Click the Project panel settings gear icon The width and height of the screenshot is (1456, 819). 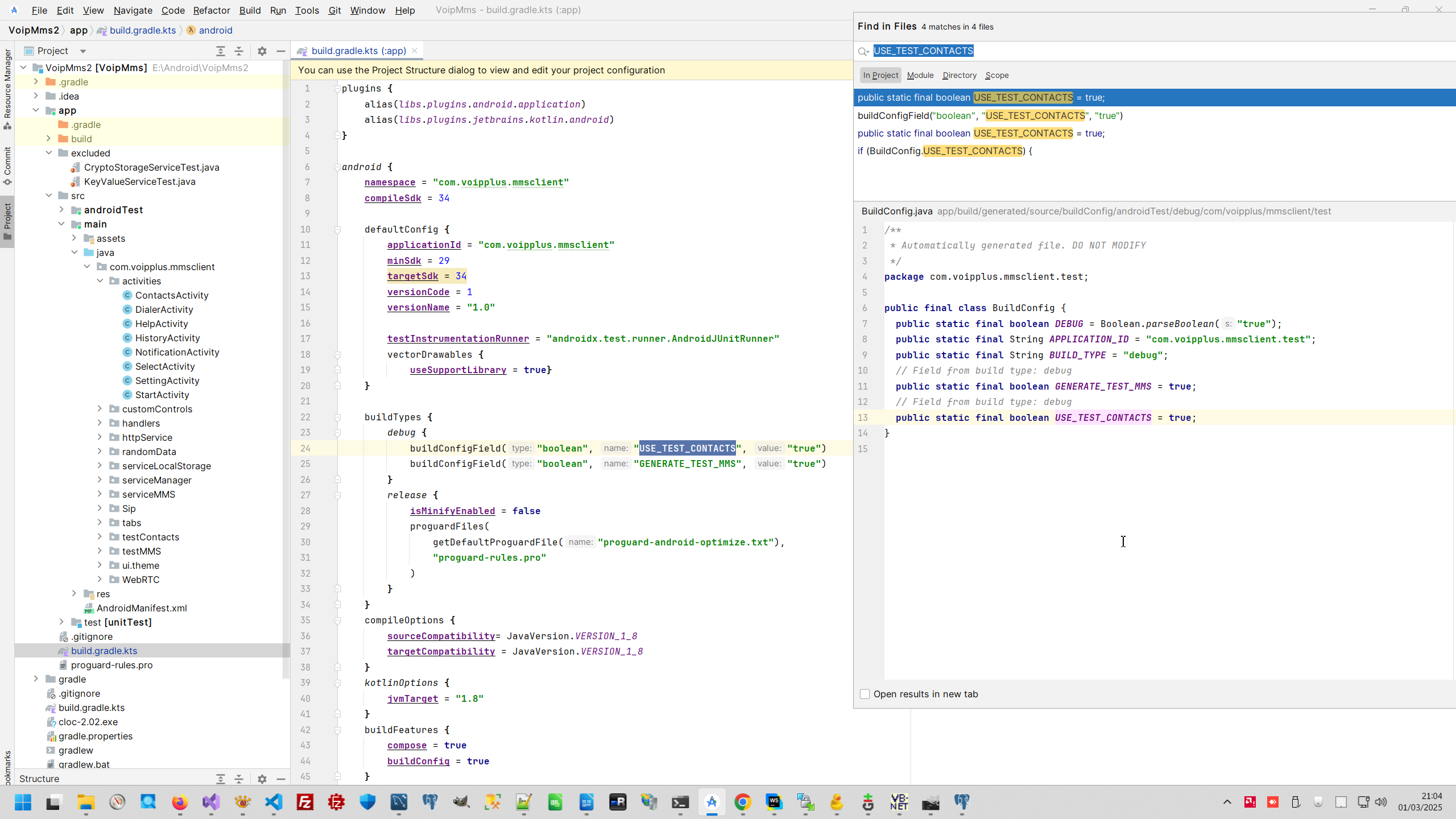(x=262, y=51)
